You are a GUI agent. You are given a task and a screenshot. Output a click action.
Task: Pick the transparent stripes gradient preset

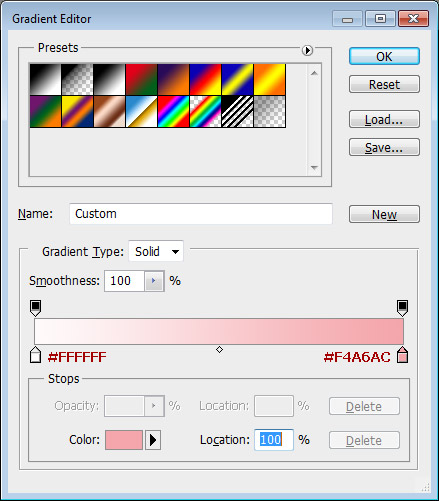point(237,111)
